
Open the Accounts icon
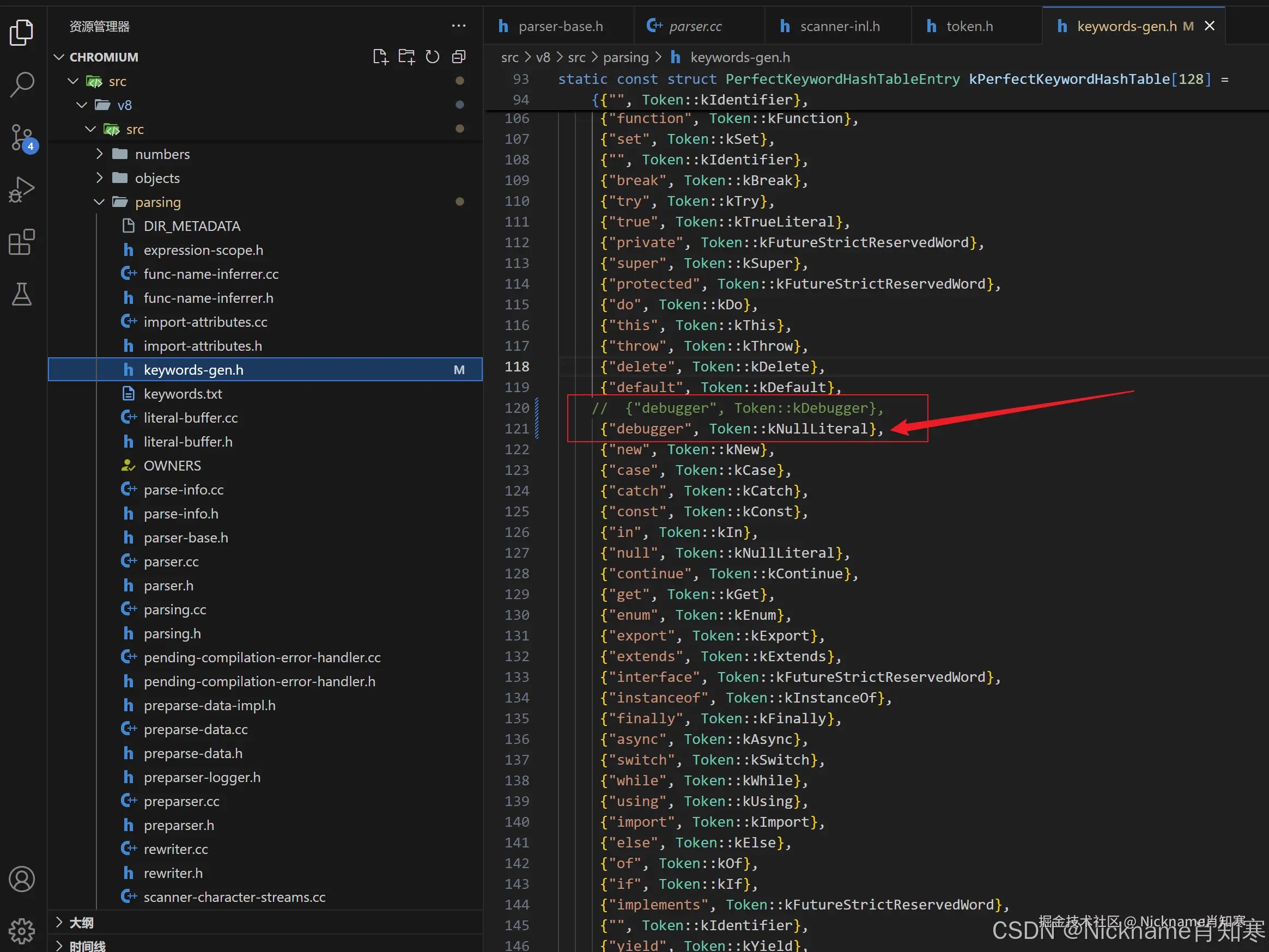[22, 878]
